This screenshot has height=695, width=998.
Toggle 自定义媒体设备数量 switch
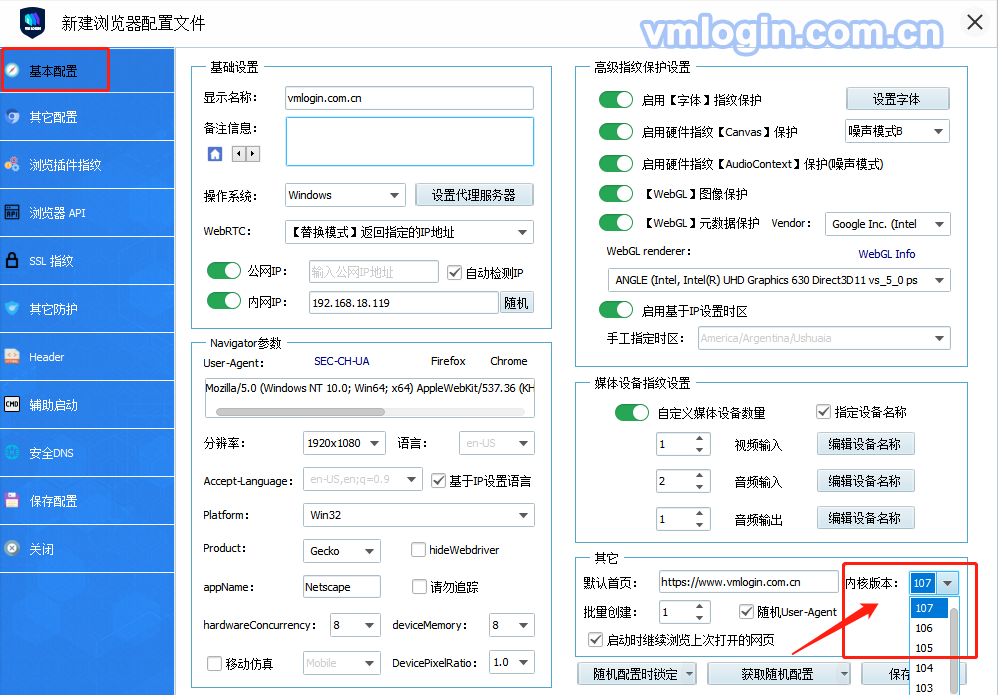point(631,412)
